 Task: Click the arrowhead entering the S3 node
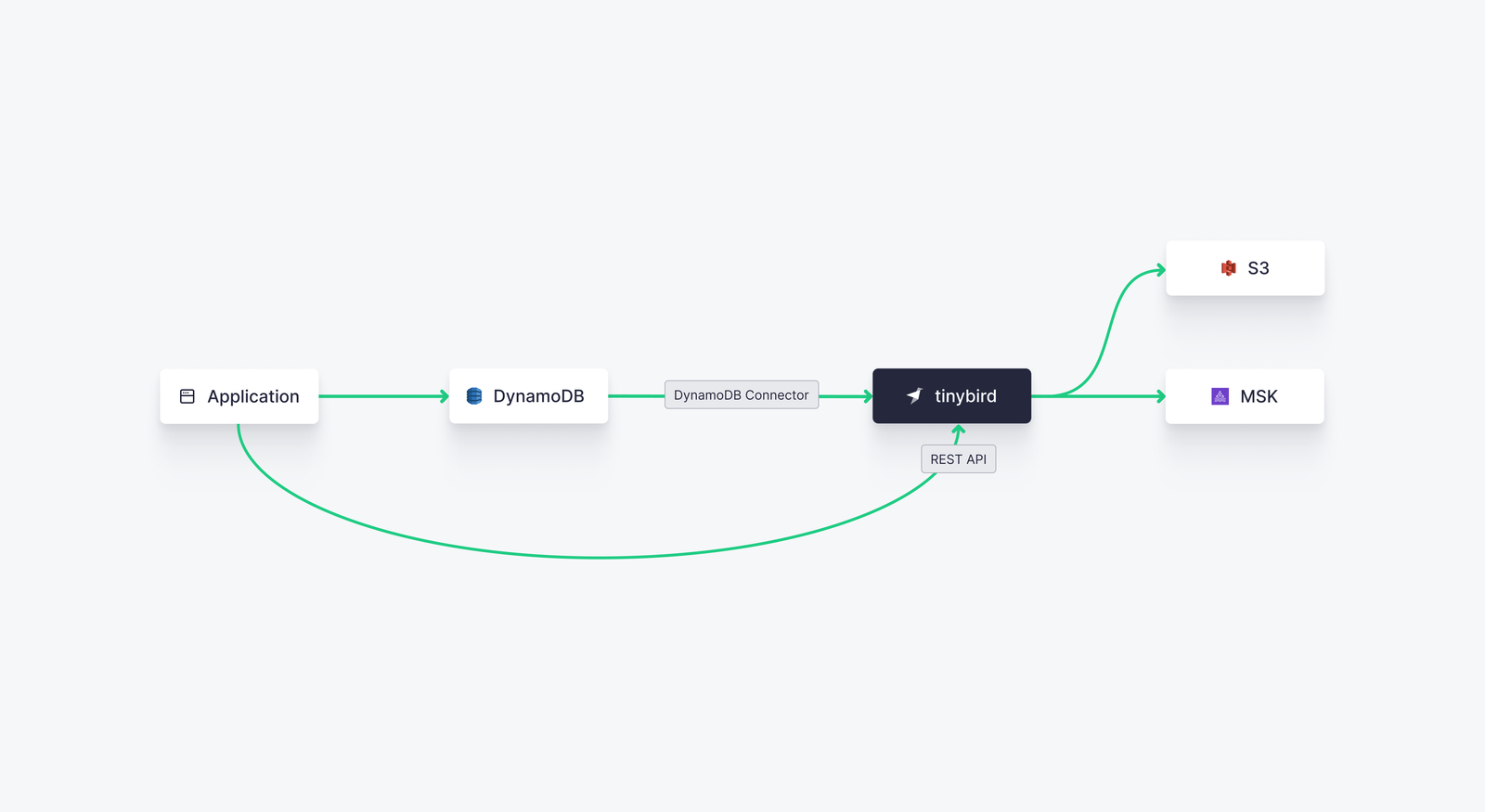[x=1160, y=270]
